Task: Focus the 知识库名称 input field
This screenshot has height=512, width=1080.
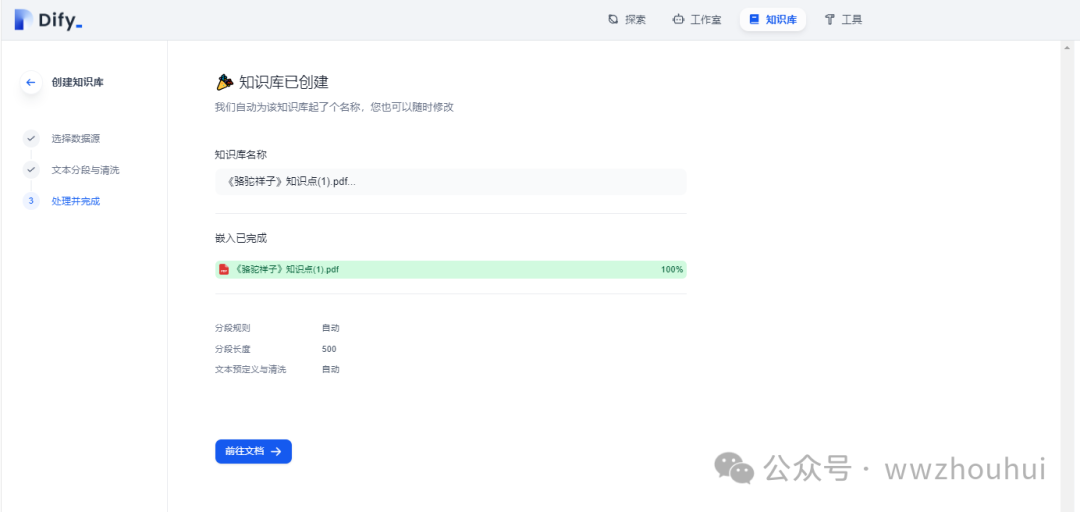Action: click(x=450, y=182)
